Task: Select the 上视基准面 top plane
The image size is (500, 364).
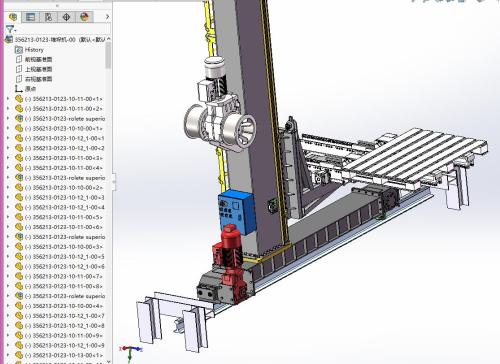Action: [38, 69]
